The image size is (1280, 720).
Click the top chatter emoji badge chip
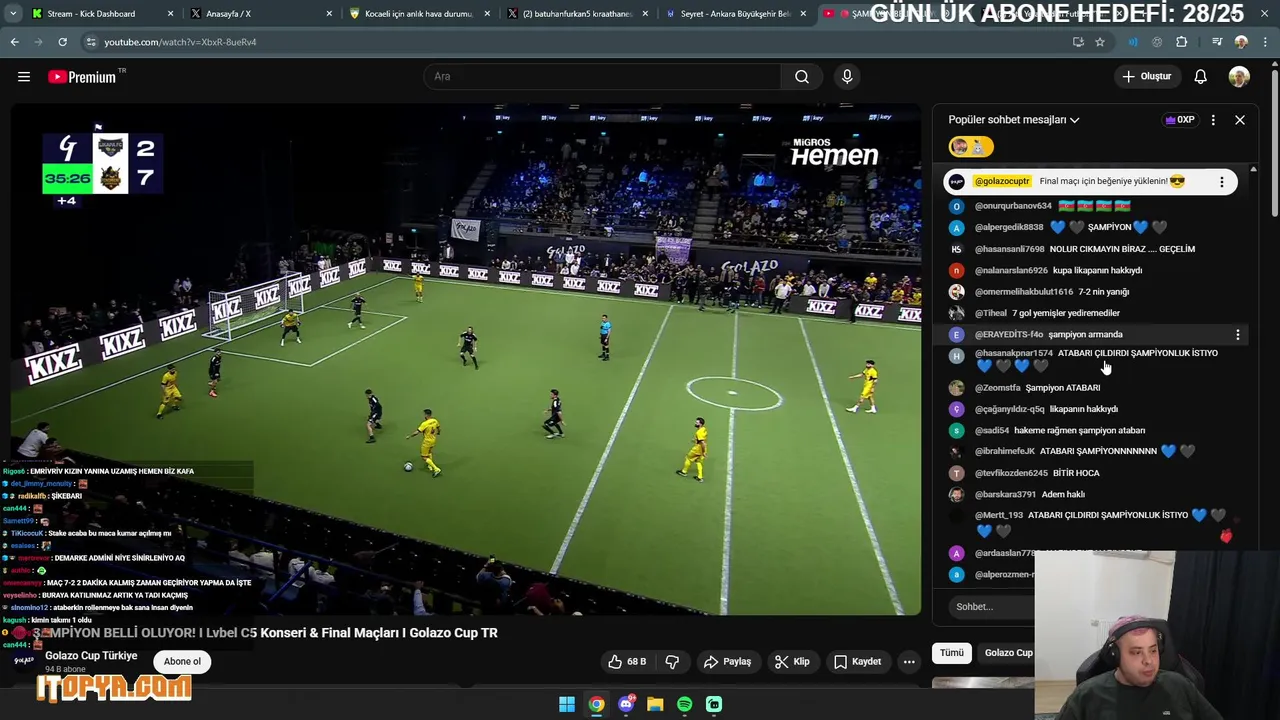tap(970, 147)
